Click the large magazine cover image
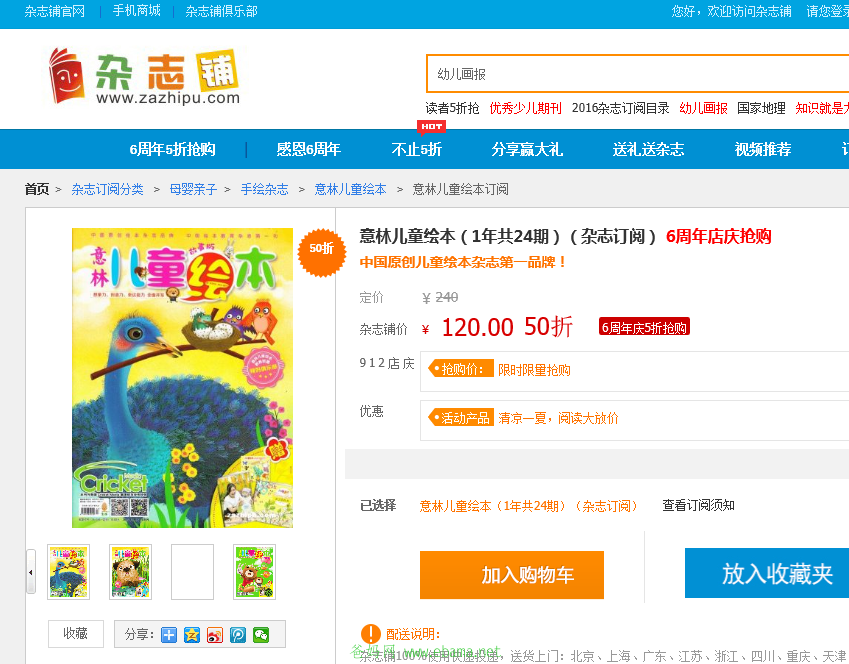 pyautogui.click(x=182, y=377)
